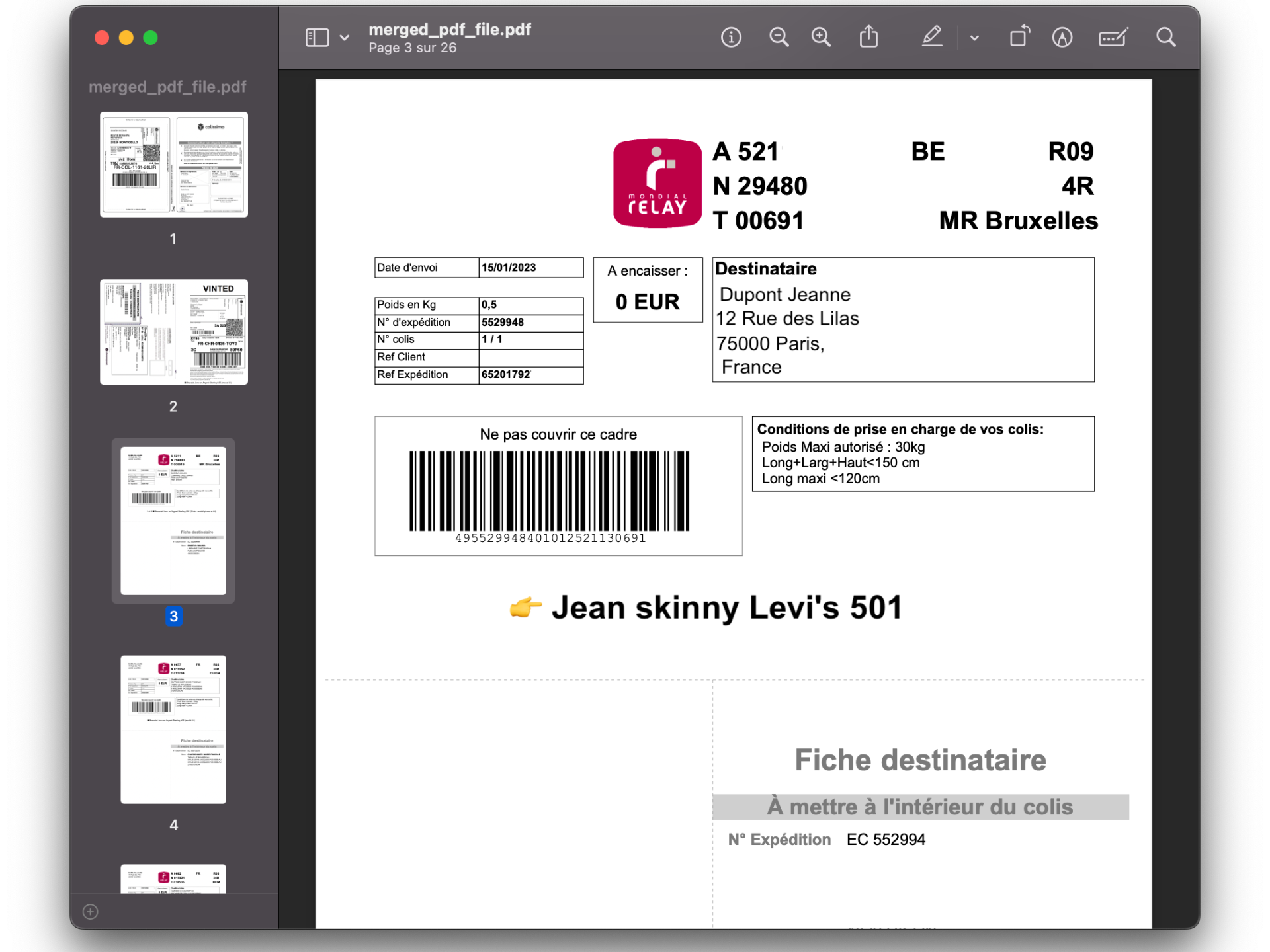
Task: Click the sidebar merged_pdf_file.pdf heading
Action: click(x=167, y=87)
